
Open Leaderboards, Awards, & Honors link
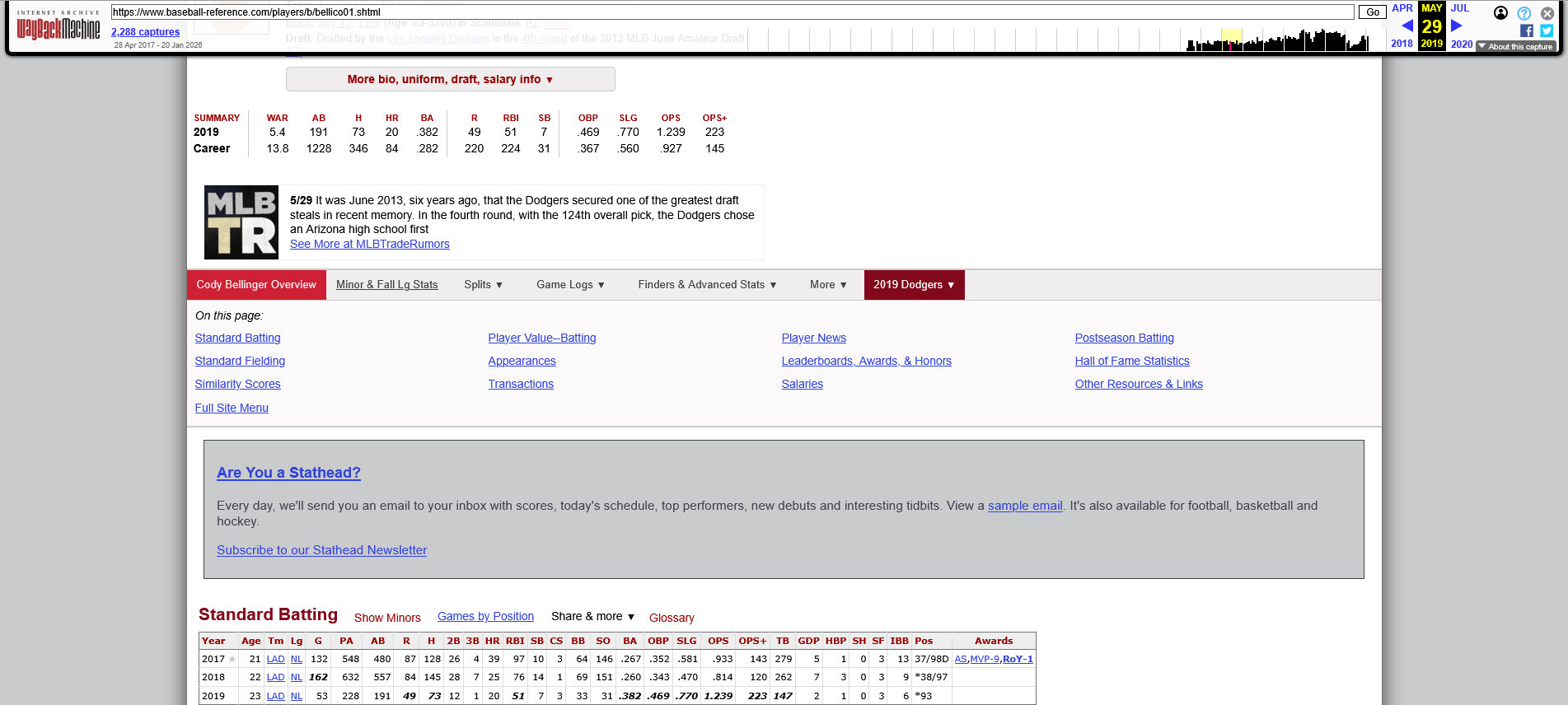tap(867, 361)
